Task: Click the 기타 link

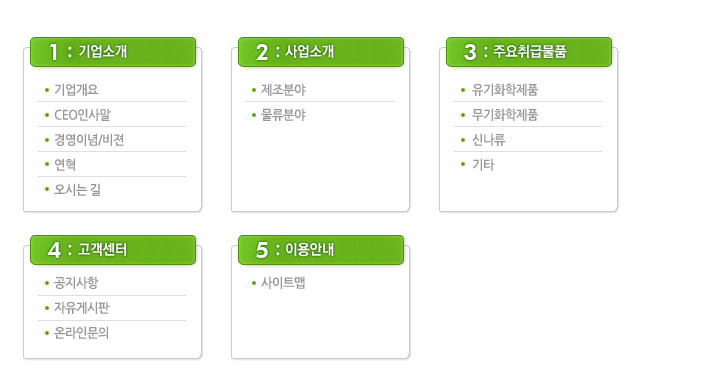Action: [483, 165]
